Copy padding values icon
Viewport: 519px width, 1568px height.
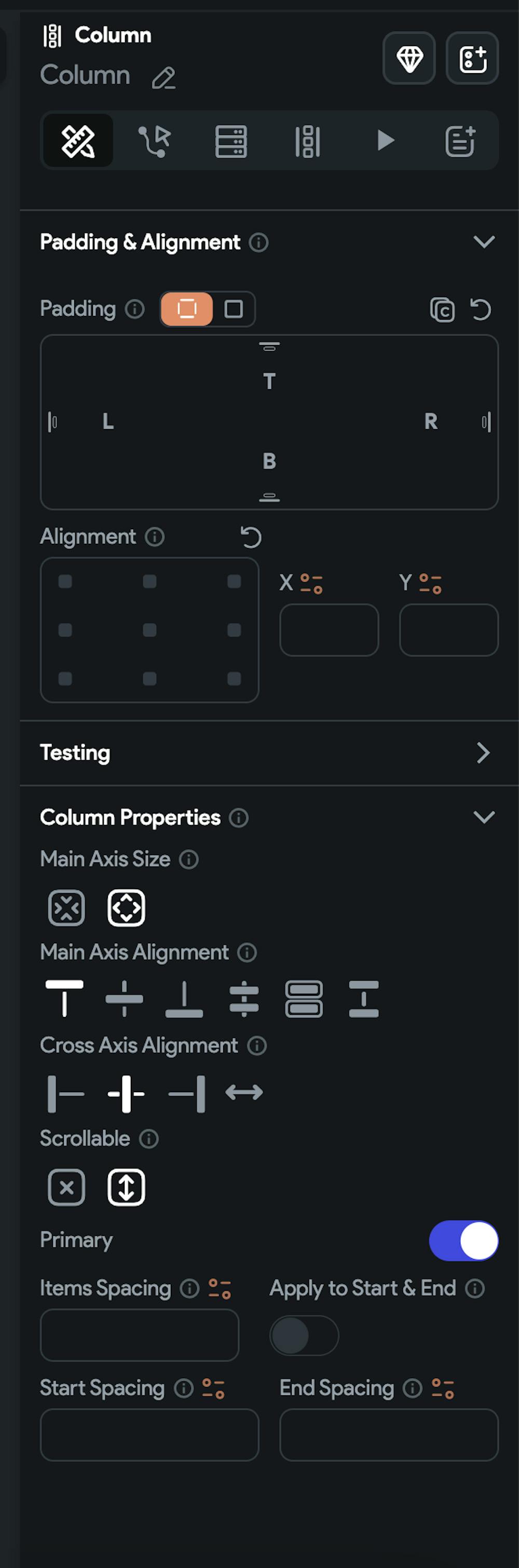[x=442, y=309]
